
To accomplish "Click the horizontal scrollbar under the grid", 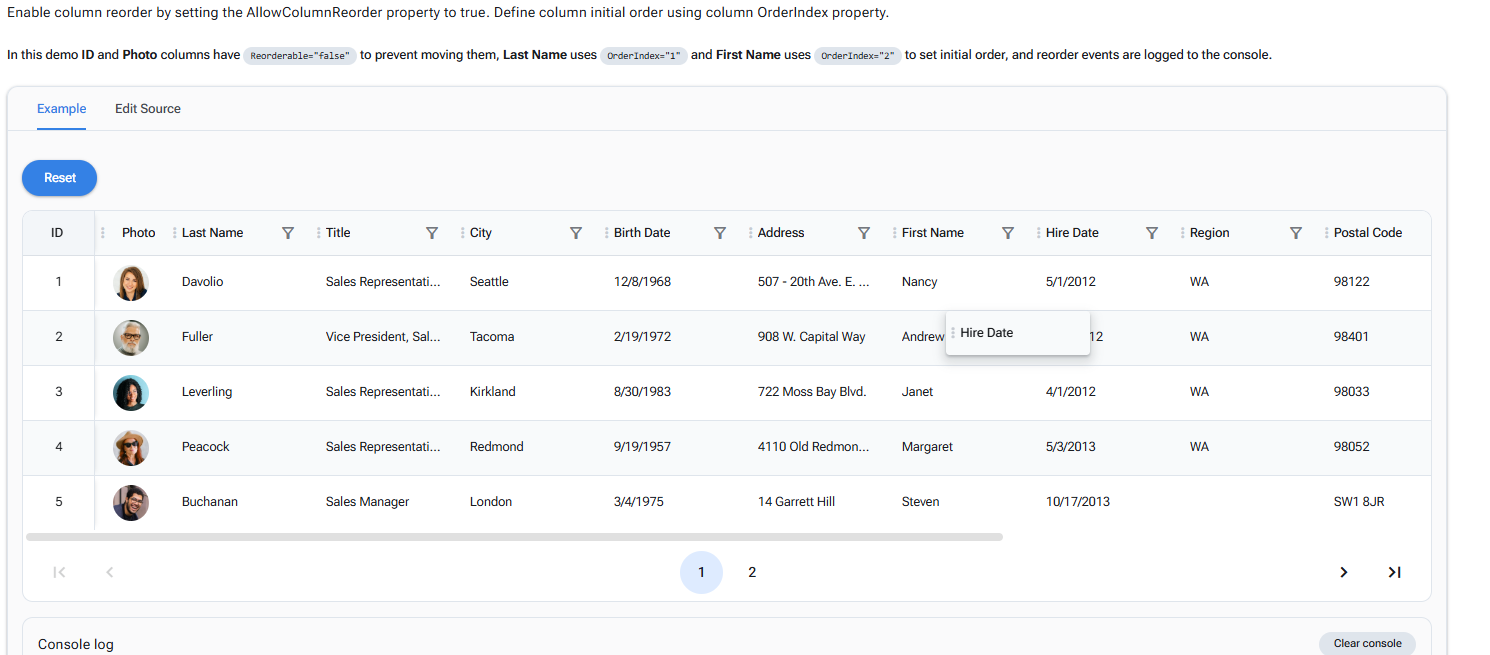I will click(x=514, y=537).
